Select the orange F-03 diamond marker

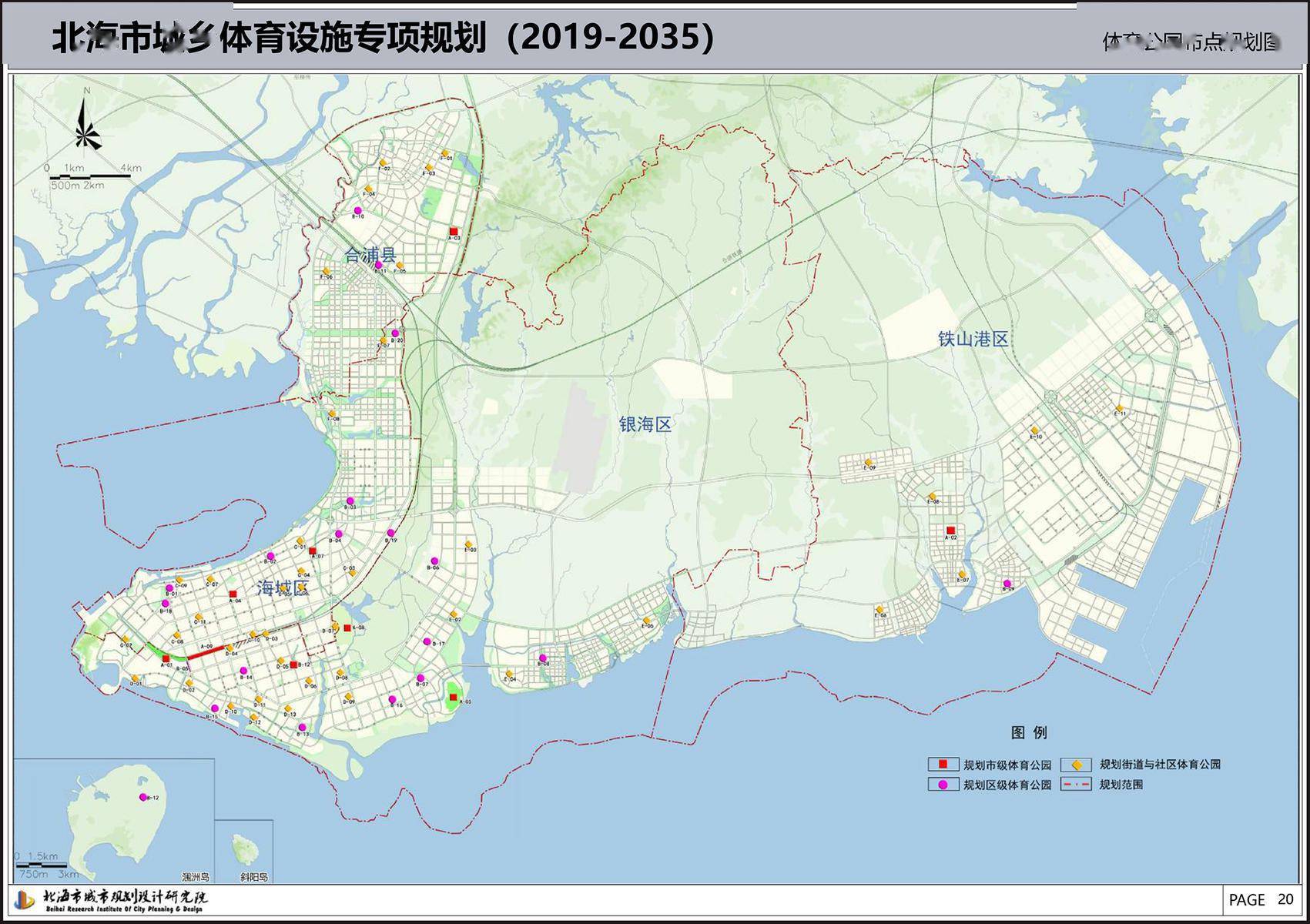(x=429, y=167)
